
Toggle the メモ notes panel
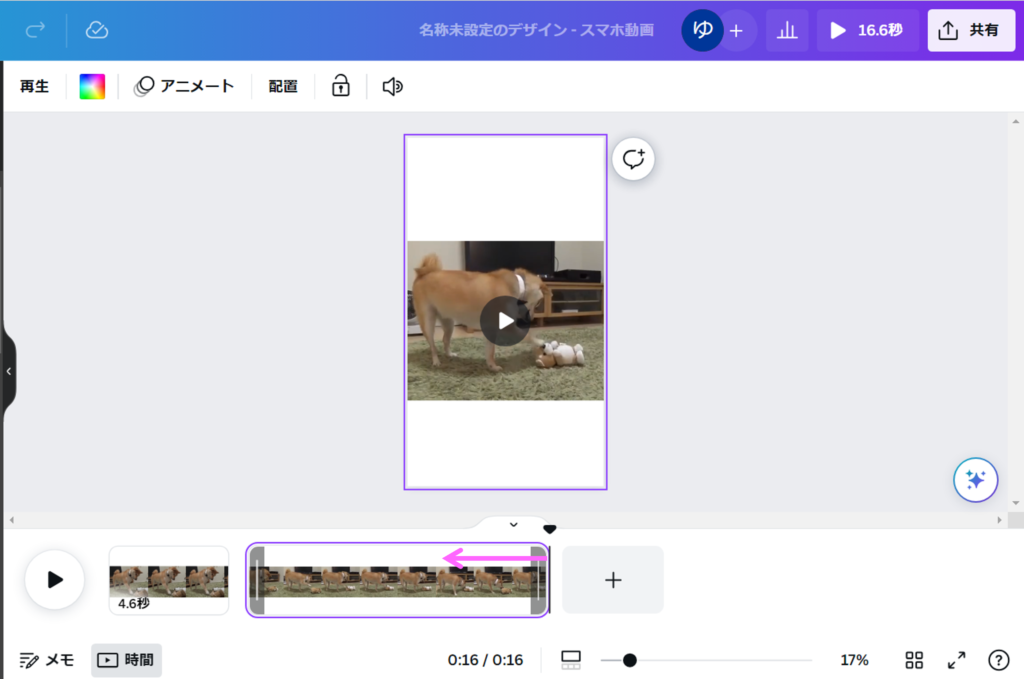47,660
